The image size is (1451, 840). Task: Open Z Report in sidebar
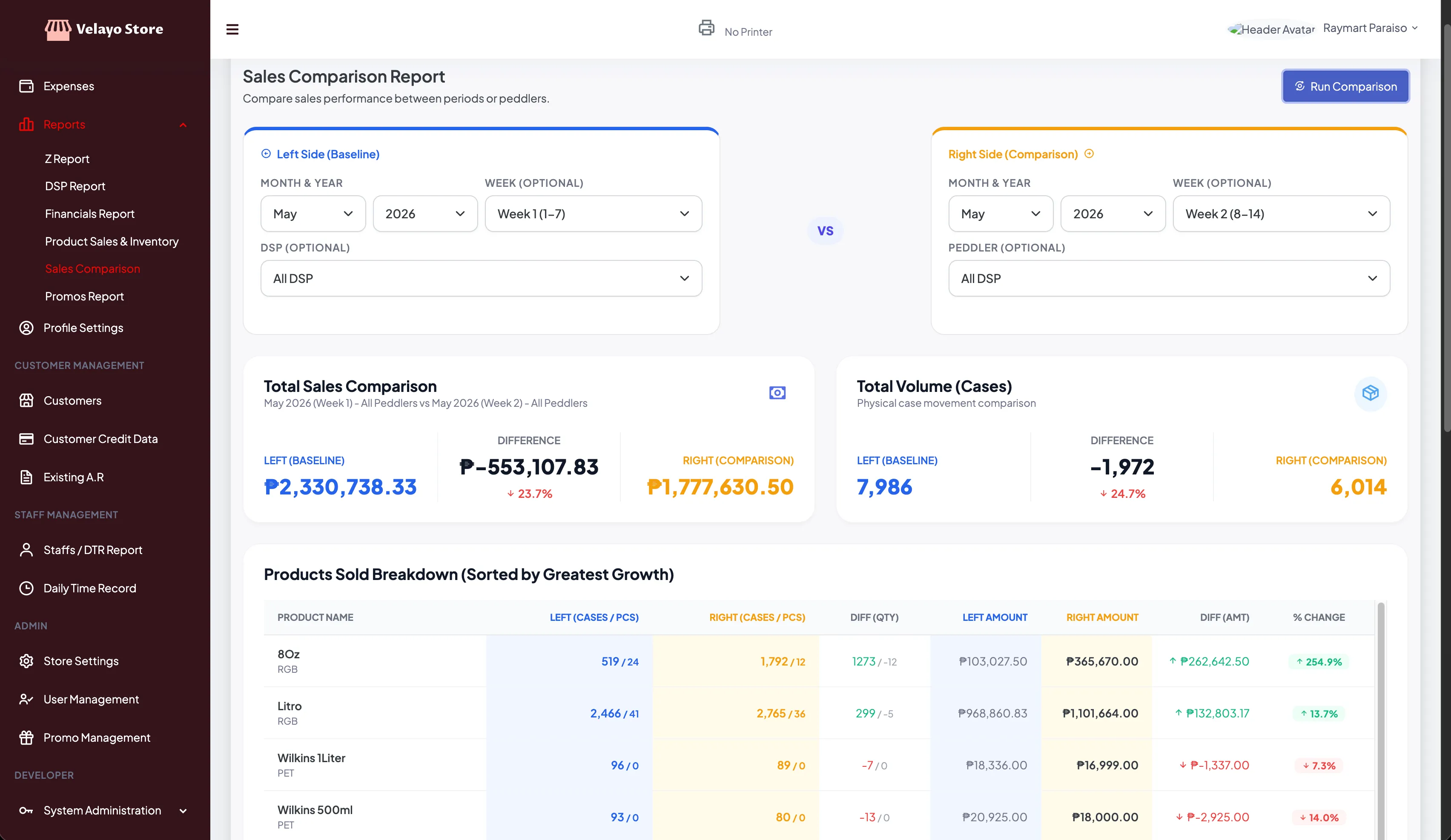(67, 159)
